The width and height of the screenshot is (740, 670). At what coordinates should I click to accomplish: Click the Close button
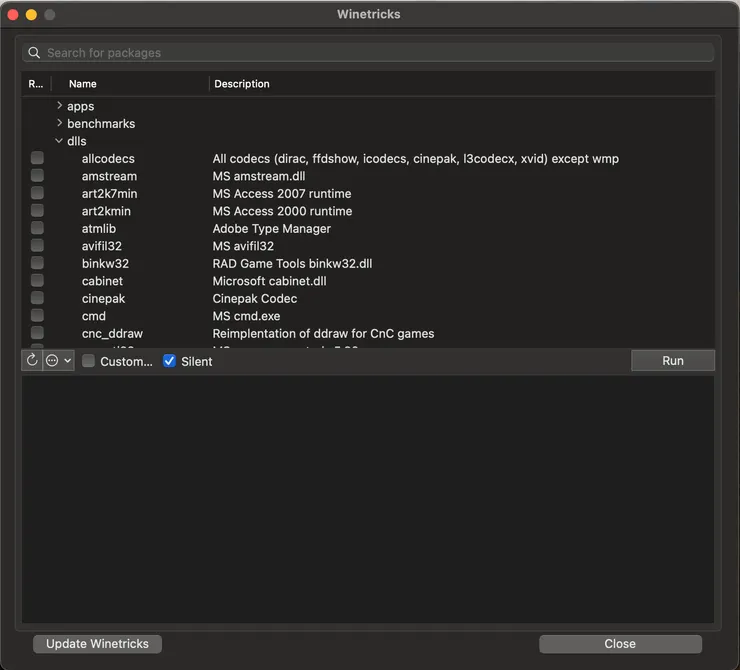pyautogui.click(x=620, y=644)
